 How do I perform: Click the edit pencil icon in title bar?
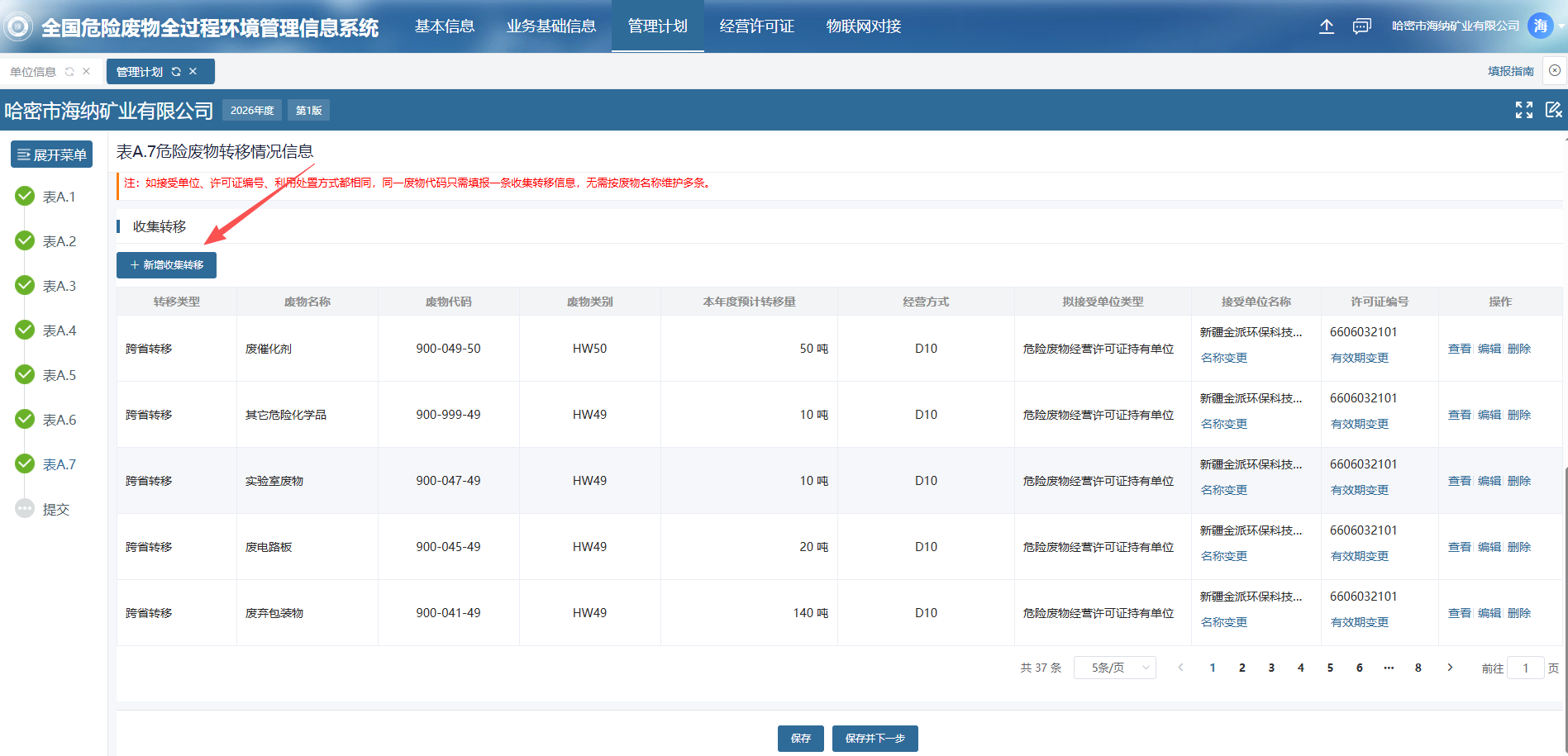(1553, 110)
